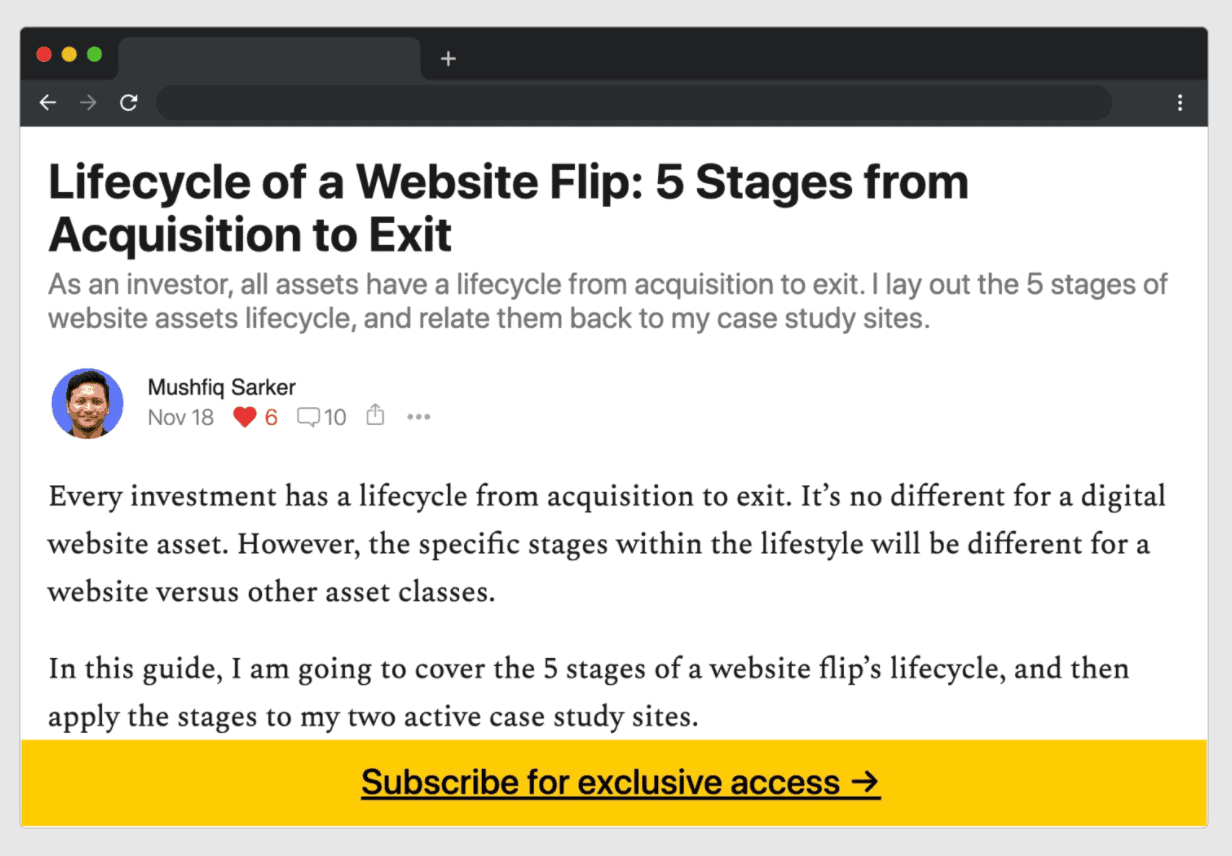Open the comments speech bubble icon
The image size is (1232, 856).
[309, 417]
